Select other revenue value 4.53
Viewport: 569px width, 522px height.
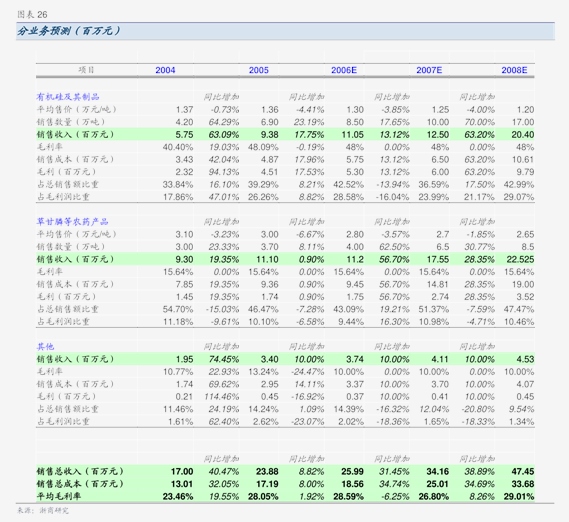(x=525, y=359)
